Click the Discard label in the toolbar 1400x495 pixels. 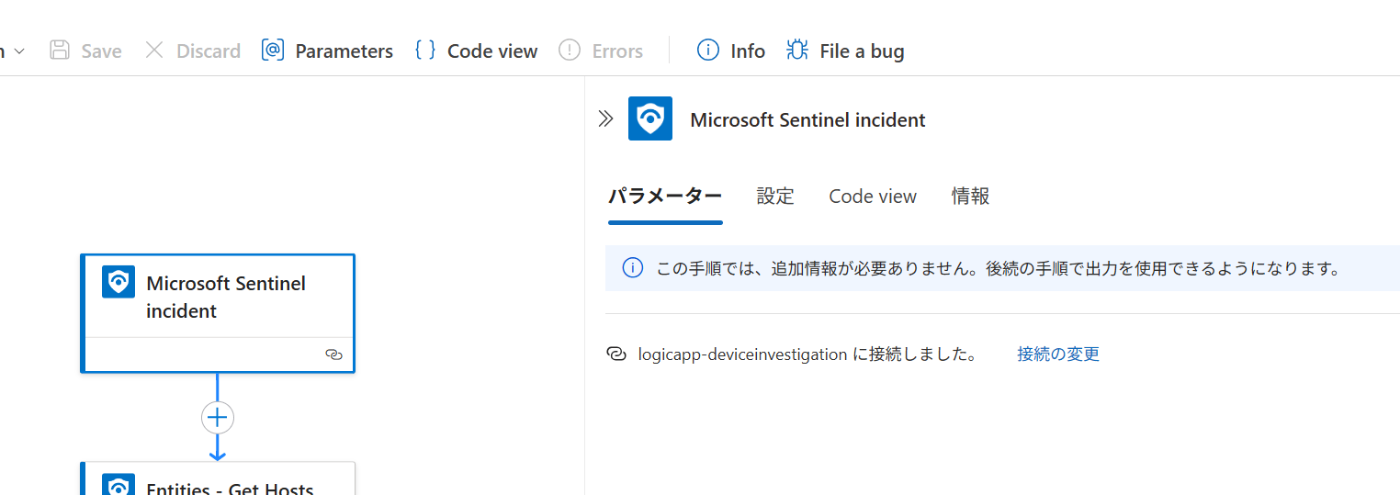pos(208,51)
